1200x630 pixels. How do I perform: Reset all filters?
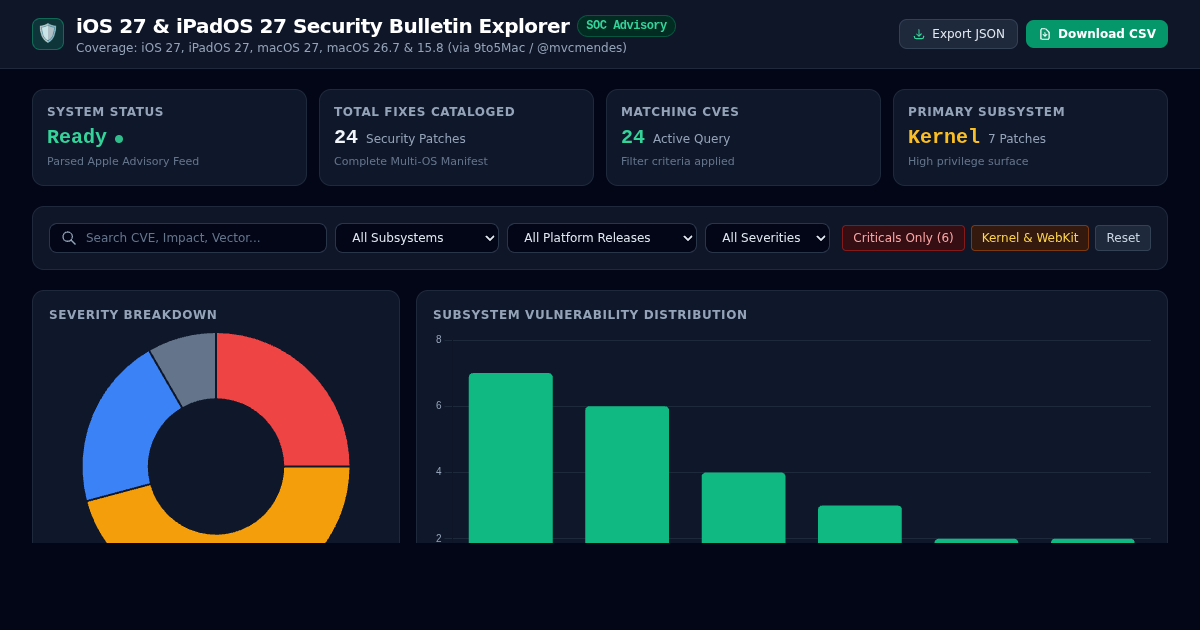coord(1123,238)
